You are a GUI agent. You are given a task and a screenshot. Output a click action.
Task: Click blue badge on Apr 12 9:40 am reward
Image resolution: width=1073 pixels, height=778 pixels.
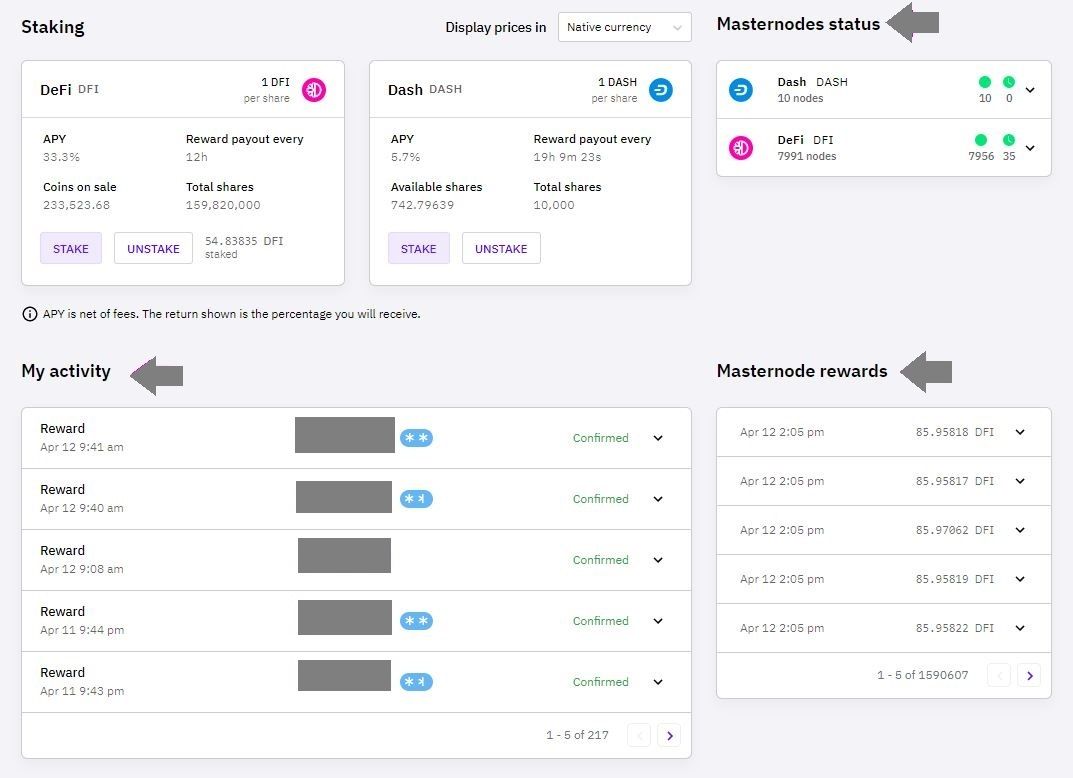pyautogui.click(x=416, y=499)
